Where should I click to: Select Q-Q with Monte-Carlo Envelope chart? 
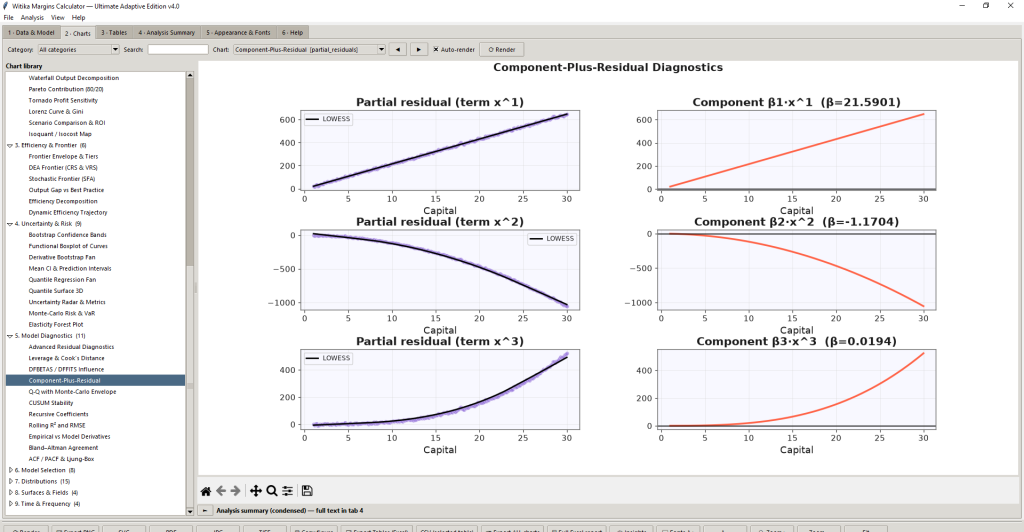point(72,392)
